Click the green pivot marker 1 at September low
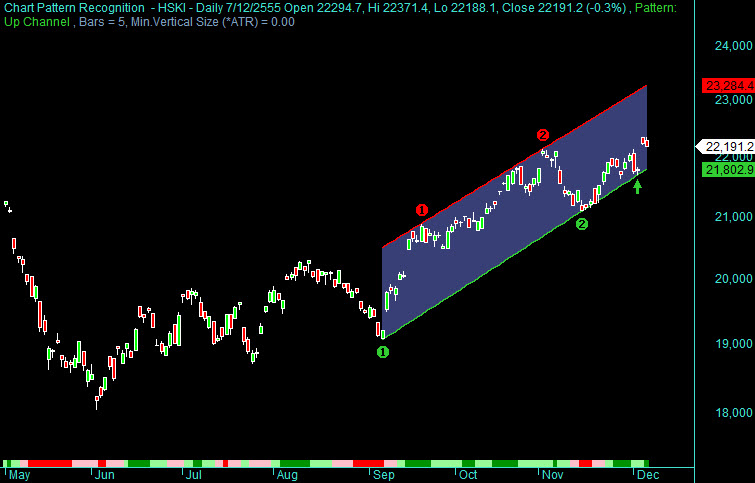 click(x=382, y=352)
